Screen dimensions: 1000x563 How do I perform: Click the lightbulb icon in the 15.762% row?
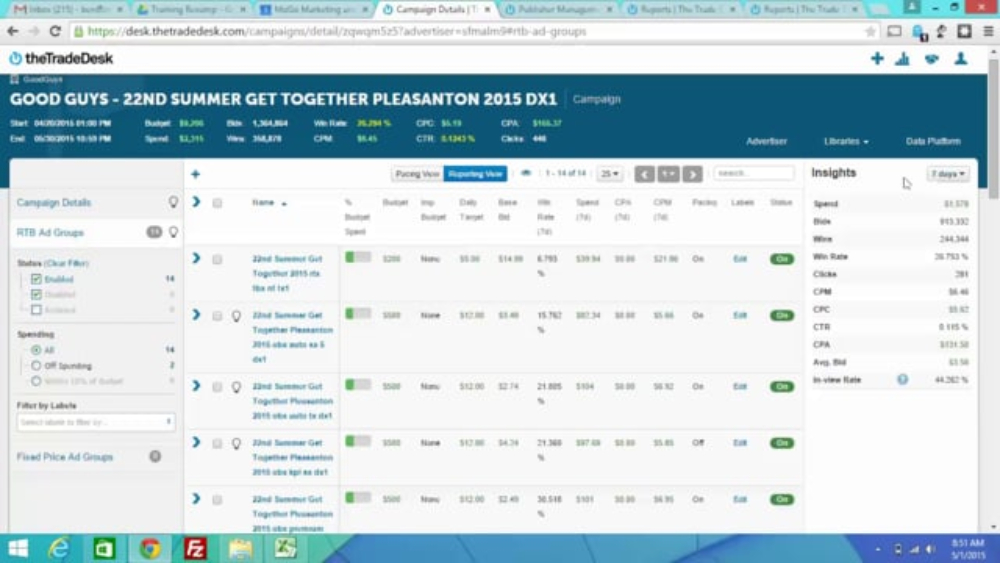click(236, 316)
